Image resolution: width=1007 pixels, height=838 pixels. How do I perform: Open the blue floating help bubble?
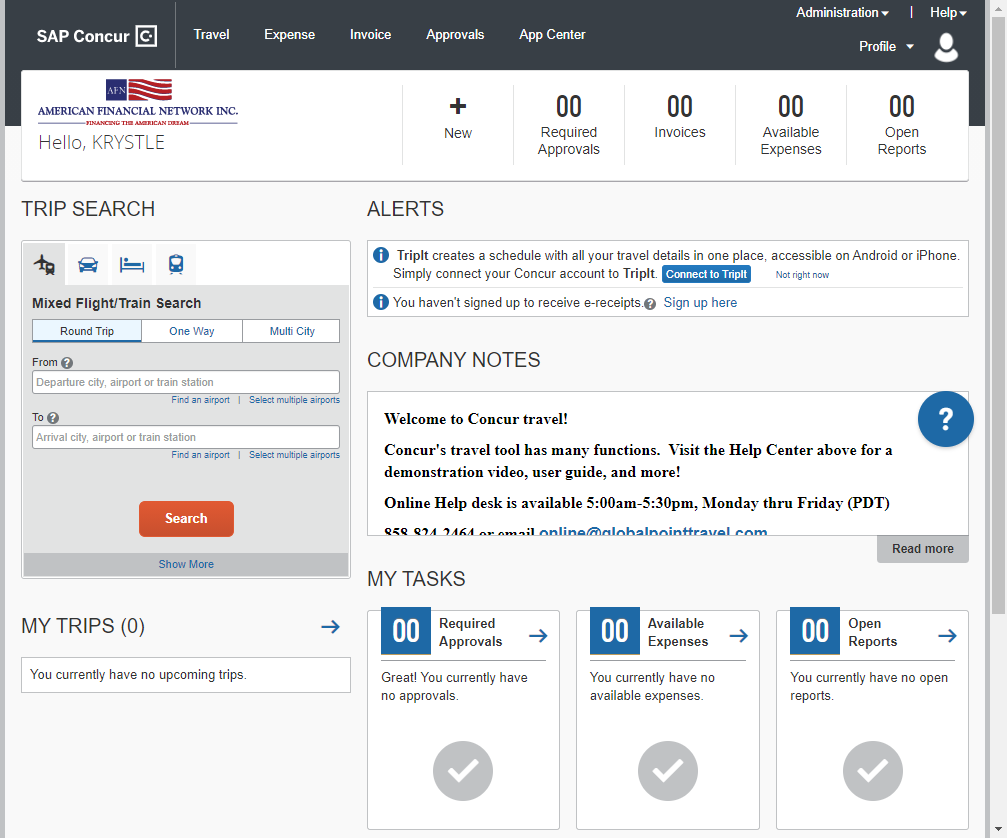945,419
